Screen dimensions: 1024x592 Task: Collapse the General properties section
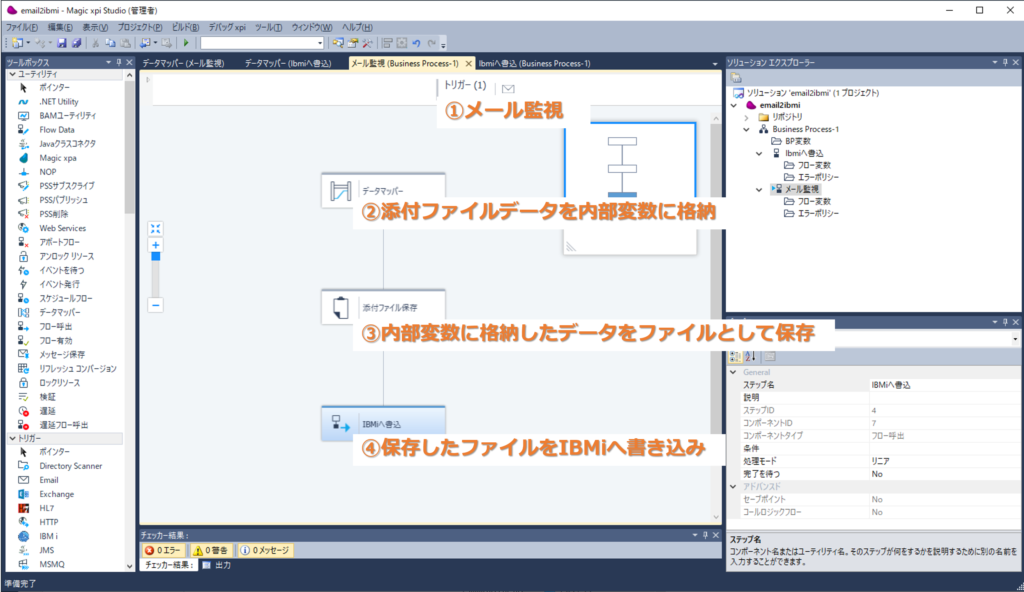tap(733, 372)
